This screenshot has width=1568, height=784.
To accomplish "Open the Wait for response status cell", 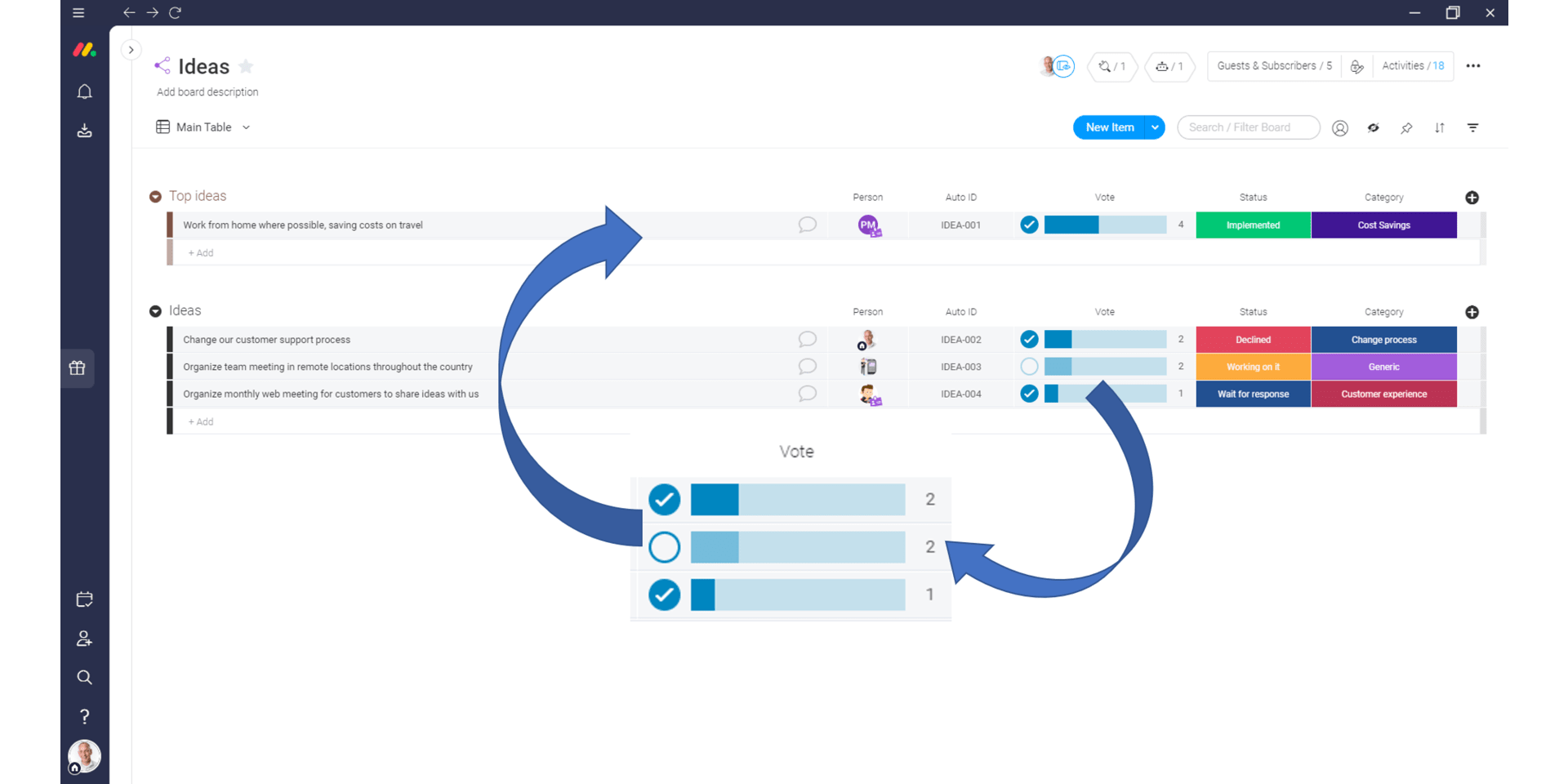I will click(x=1254, y=394).
